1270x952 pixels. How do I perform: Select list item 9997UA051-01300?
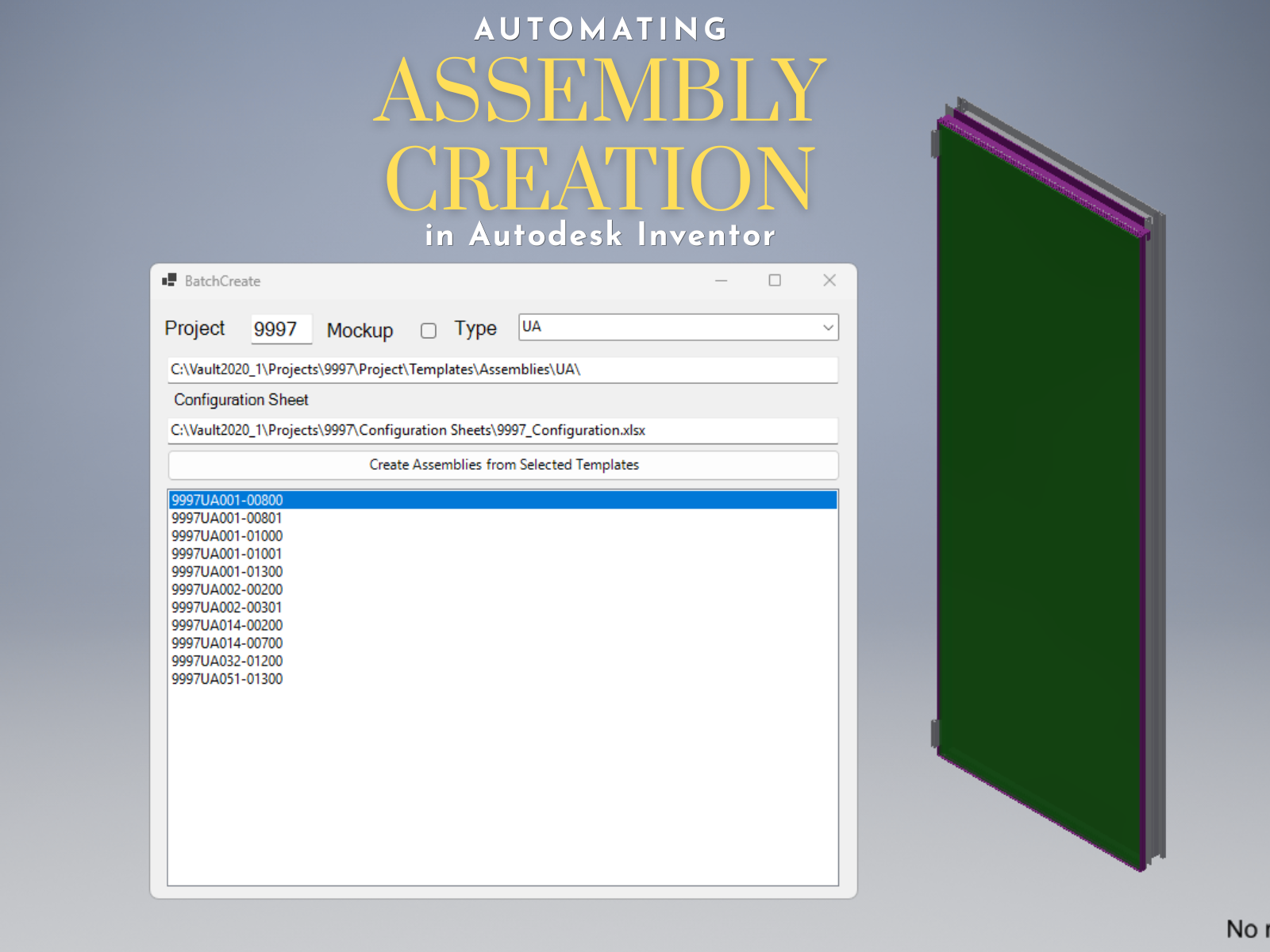[x=503, y=679]
